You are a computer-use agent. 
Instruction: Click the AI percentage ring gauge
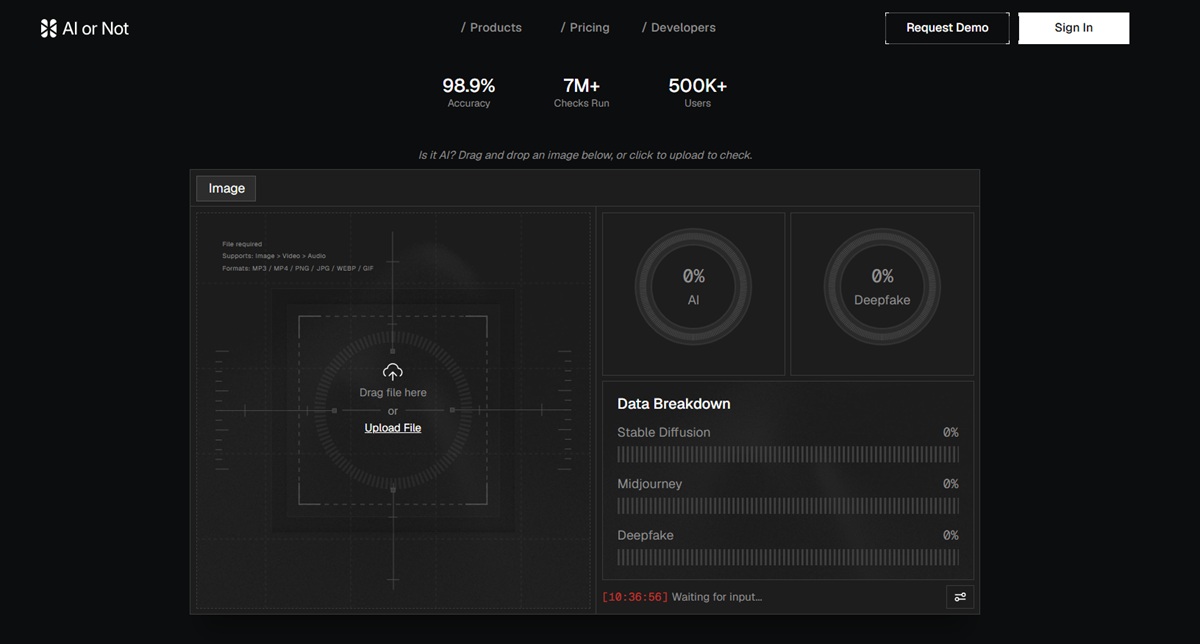pyautogui.click(x=694, y=287)
